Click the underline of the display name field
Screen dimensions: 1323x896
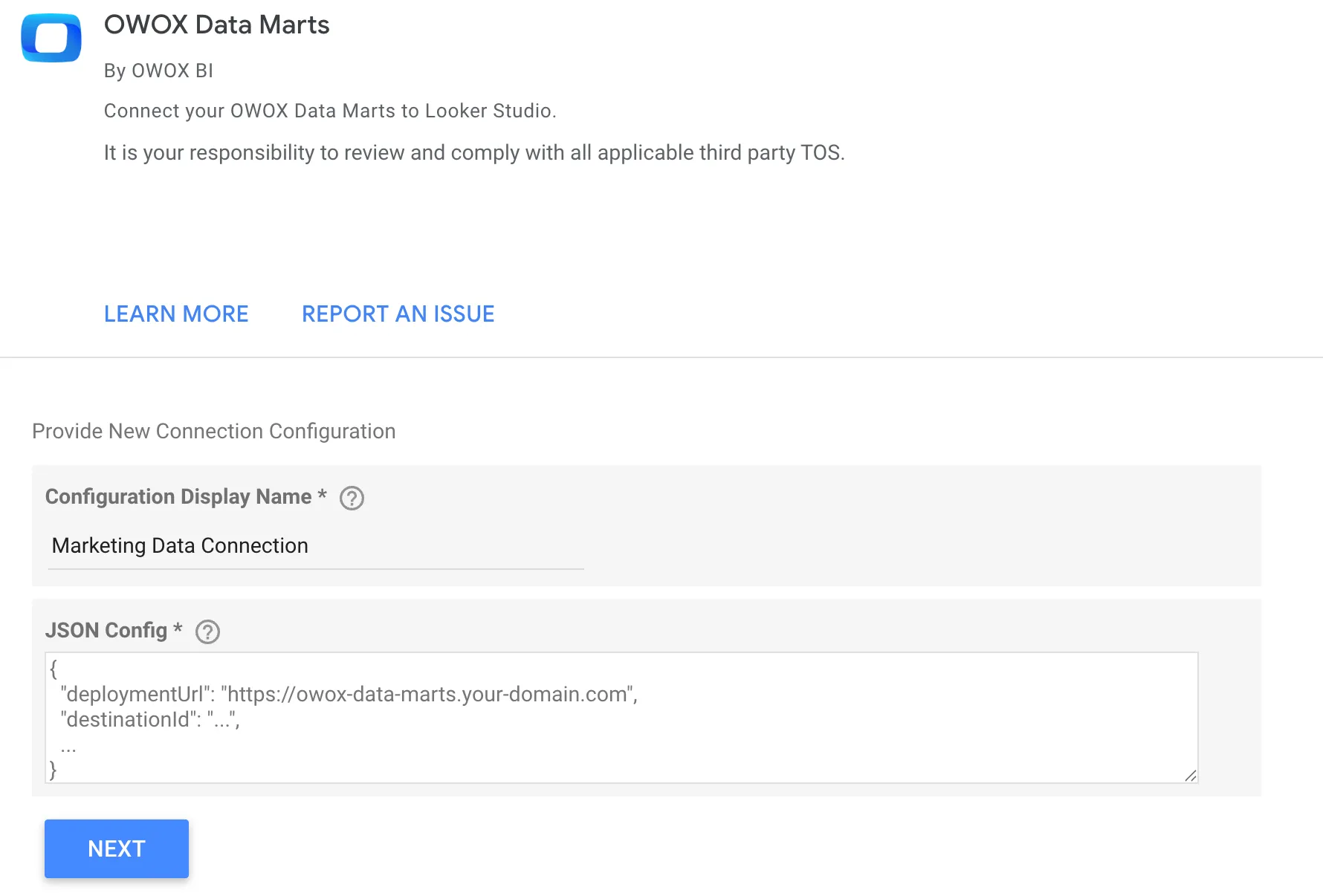click(315, 568)
